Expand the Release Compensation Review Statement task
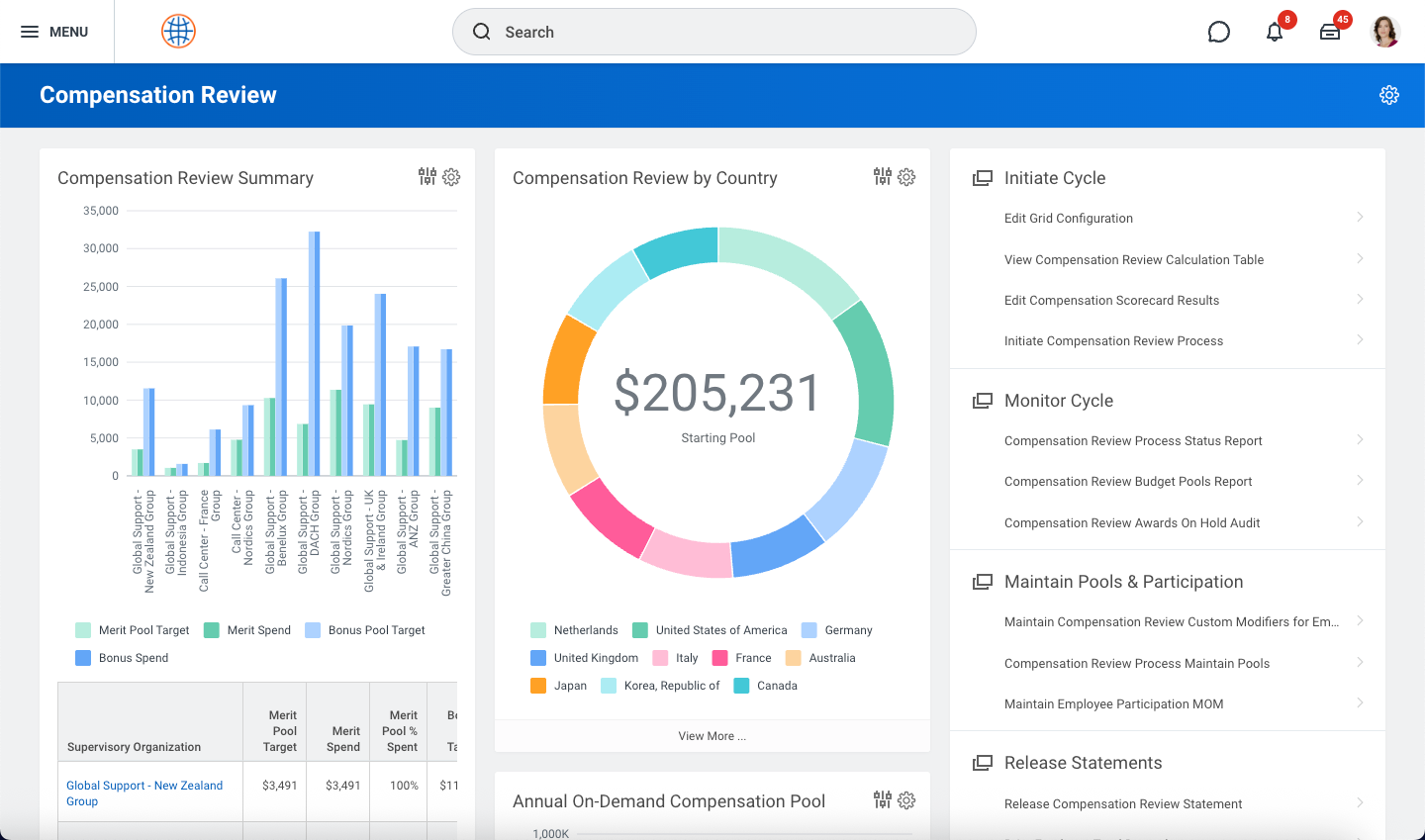 pyautogui.click(x=1122, y=803)
